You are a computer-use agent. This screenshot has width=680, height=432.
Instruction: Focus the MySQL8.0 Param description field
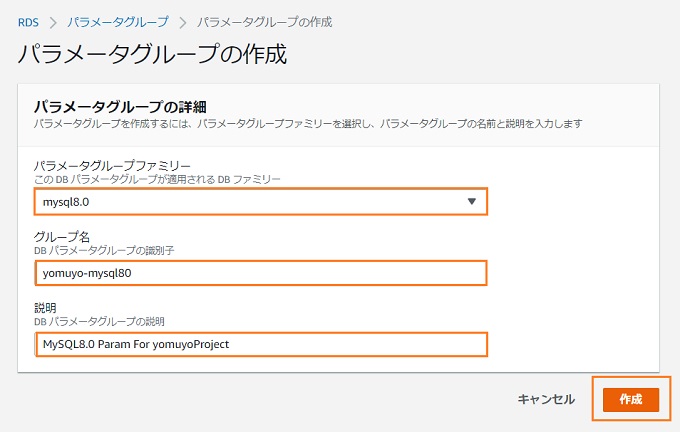pyautogui.click(x=261, y=344)
